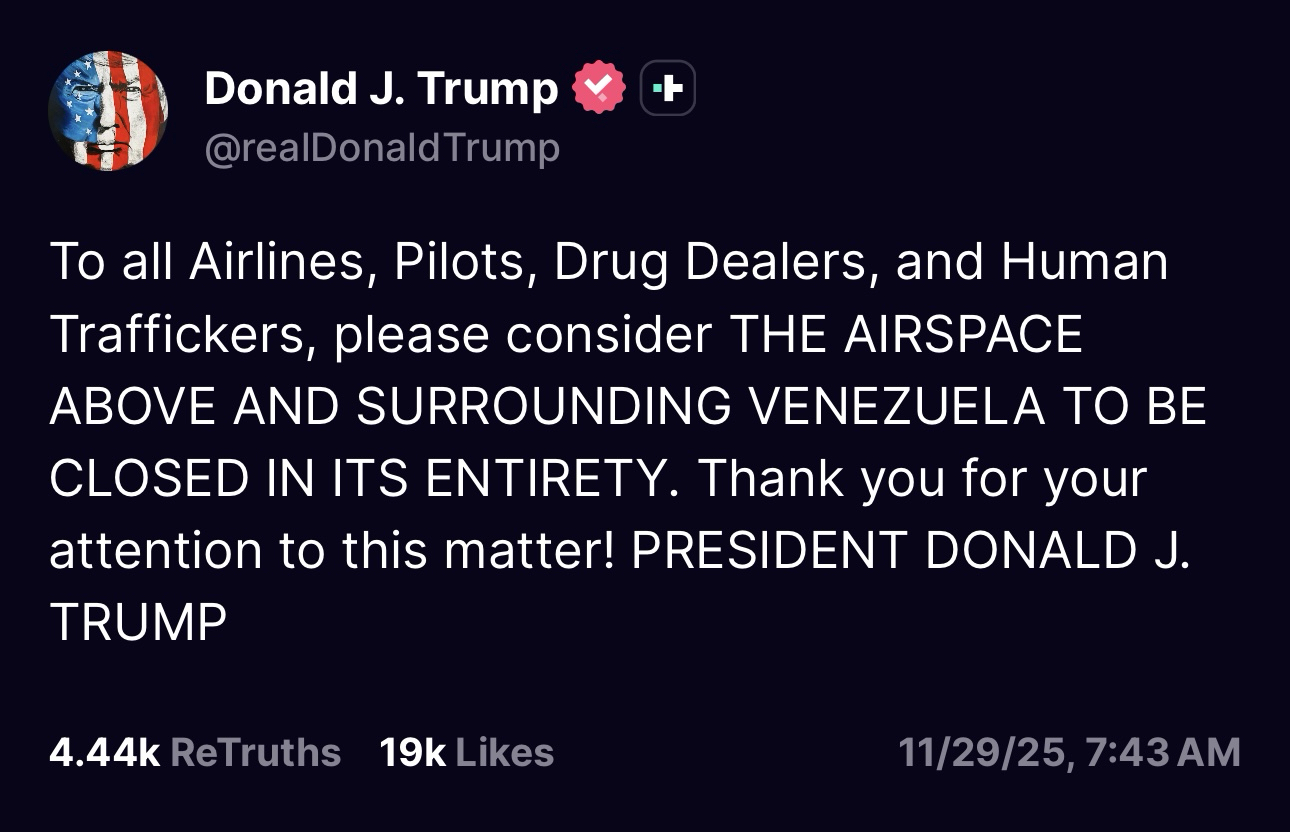This screenshot has width=1290, height=832.
Task: Click the 4.44k ReTruths number
Action: (x=104, y=752)
